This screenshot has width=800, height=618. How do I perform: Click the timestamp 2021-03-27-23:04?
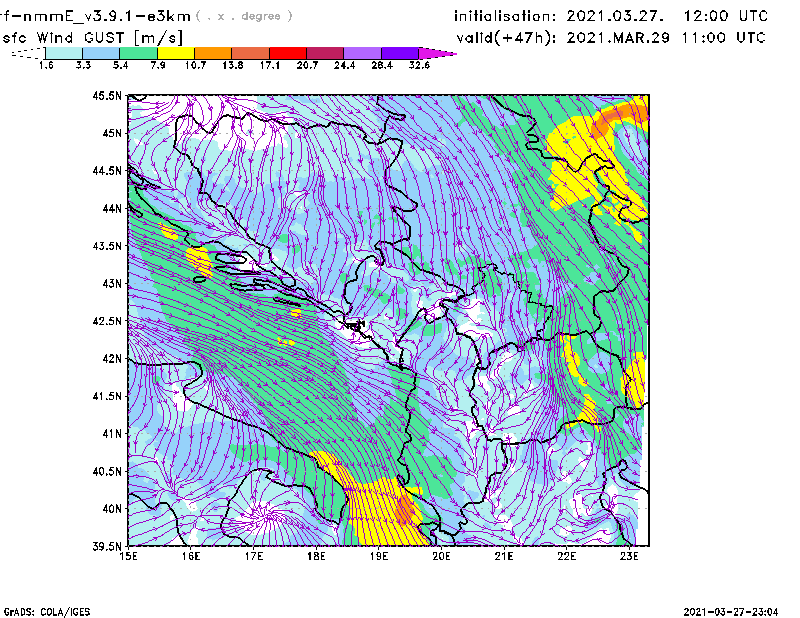coord(731,612)
